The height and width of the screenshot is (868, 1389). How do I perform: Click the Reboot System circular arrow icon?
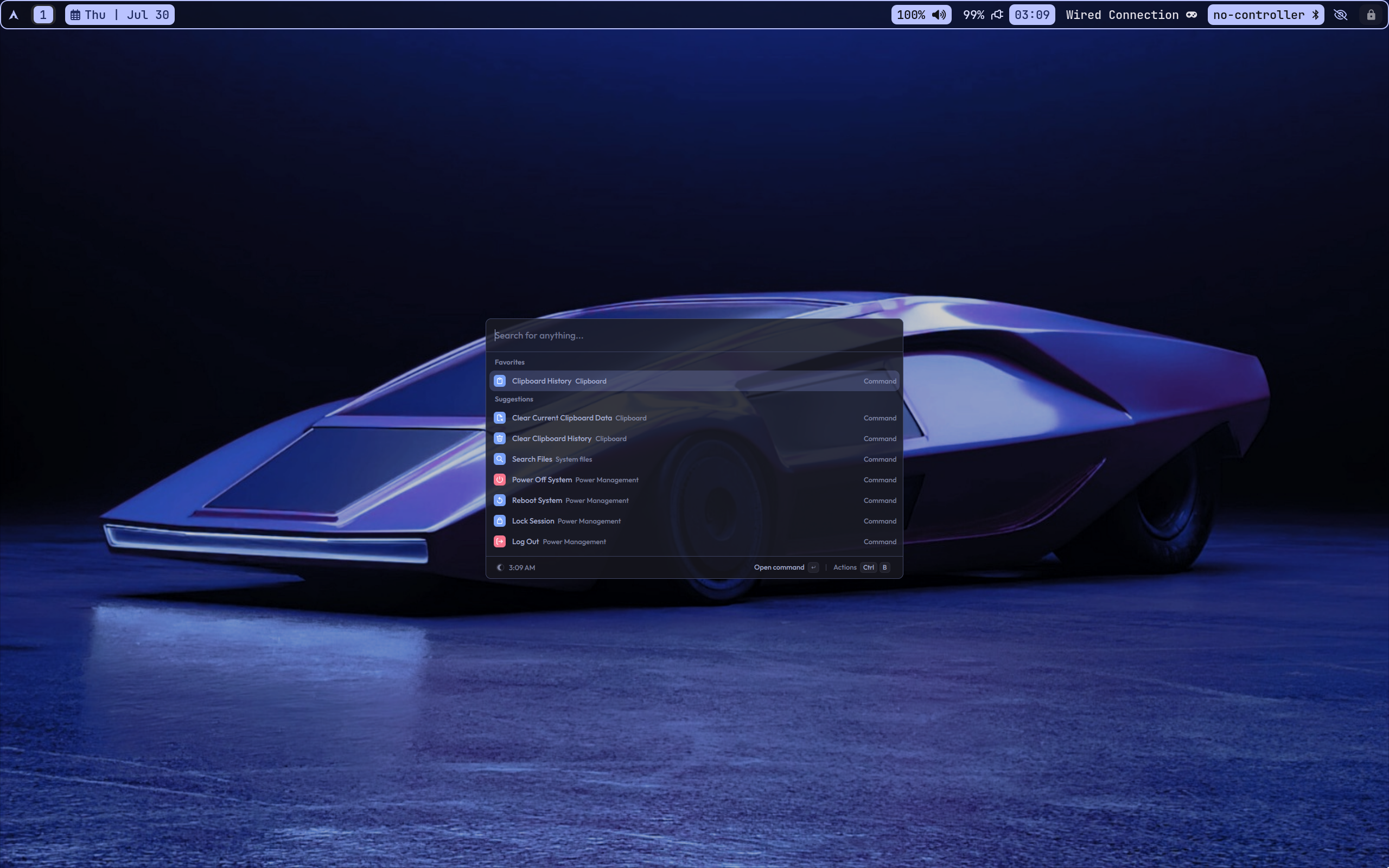point(499,501)
